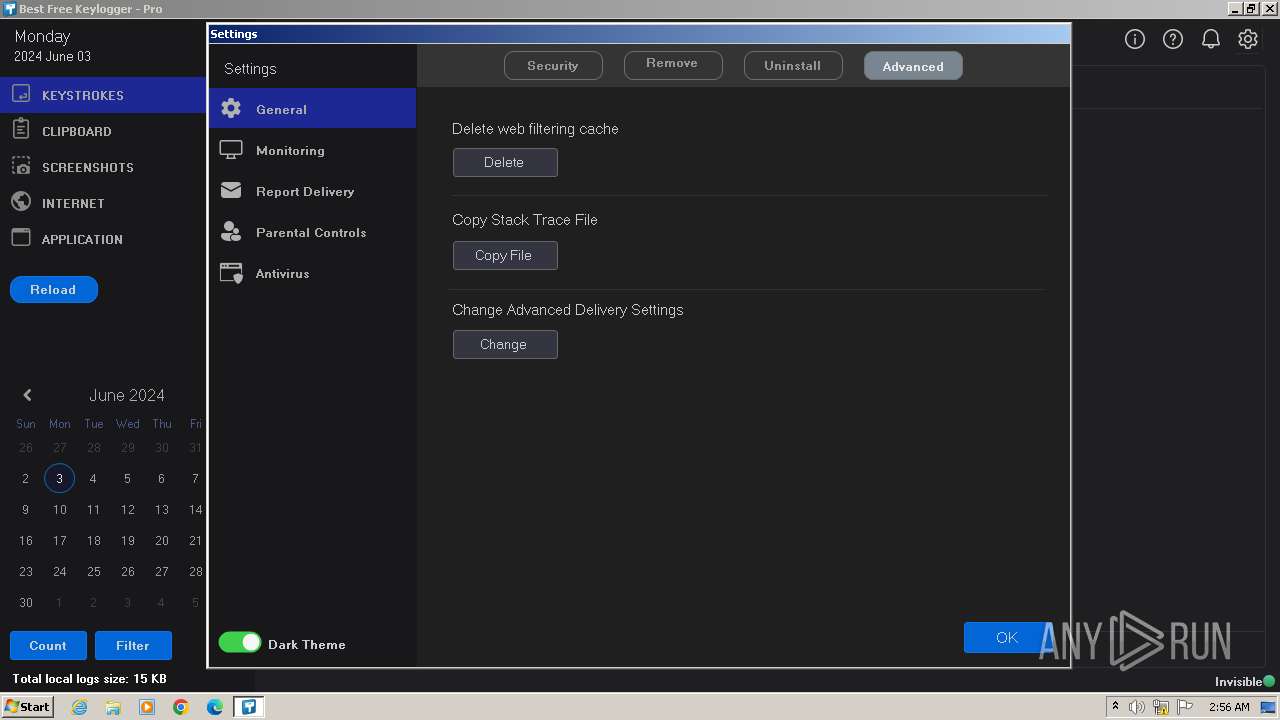
Task: Select the Monitoring monitor icon
Action: 231,149
